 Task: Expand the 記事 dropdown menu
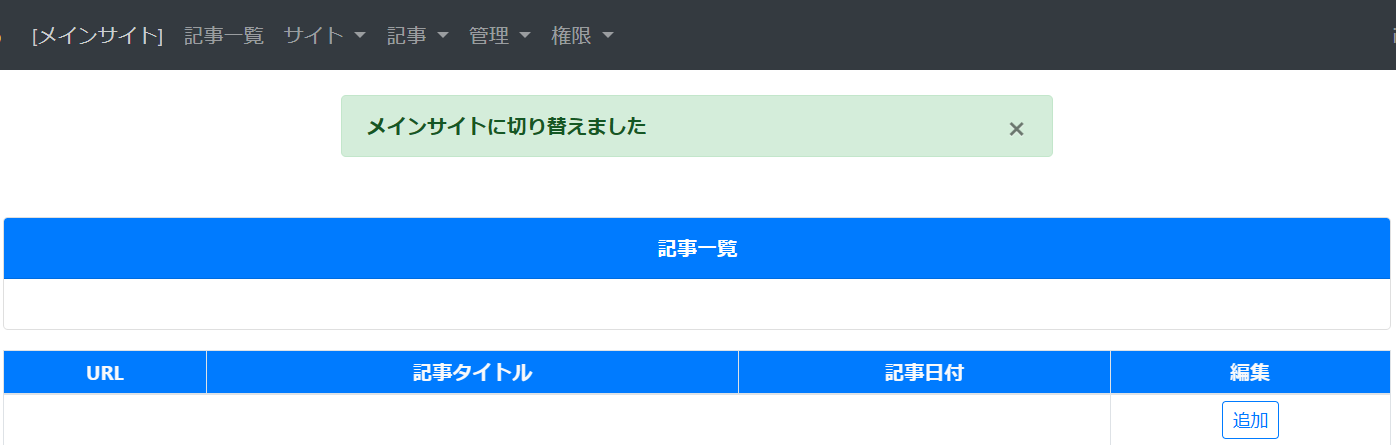click(x=418, y=36)
